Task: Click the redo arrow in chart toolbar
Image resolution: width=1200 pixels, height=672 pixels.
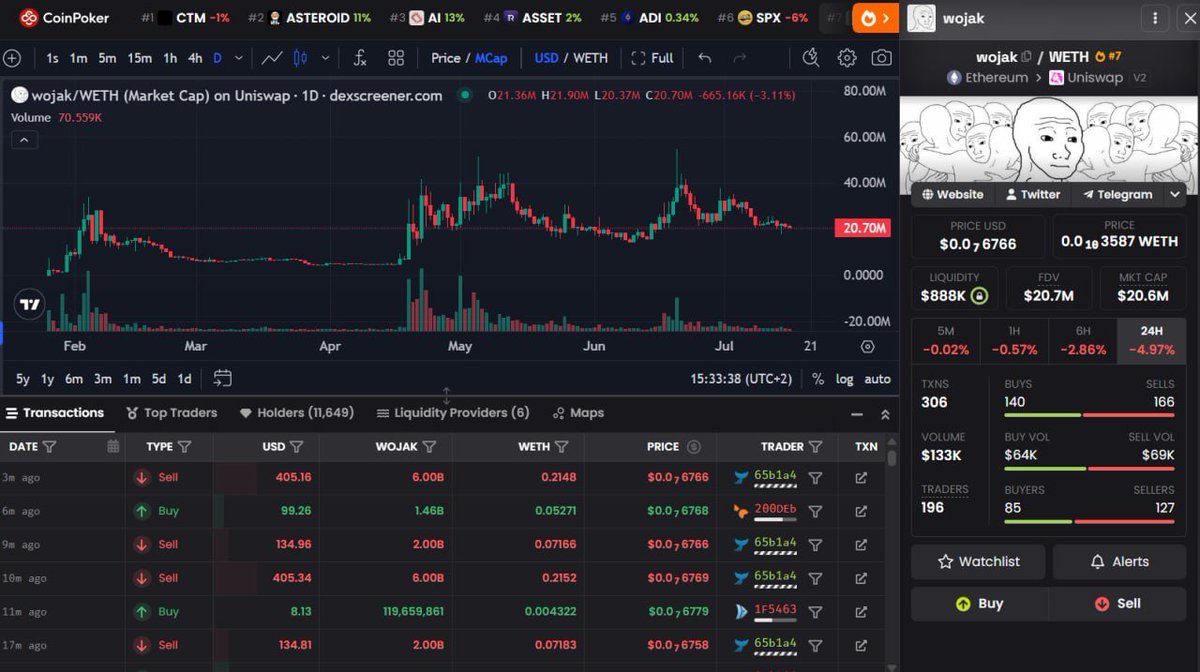Action: point(740,58)
